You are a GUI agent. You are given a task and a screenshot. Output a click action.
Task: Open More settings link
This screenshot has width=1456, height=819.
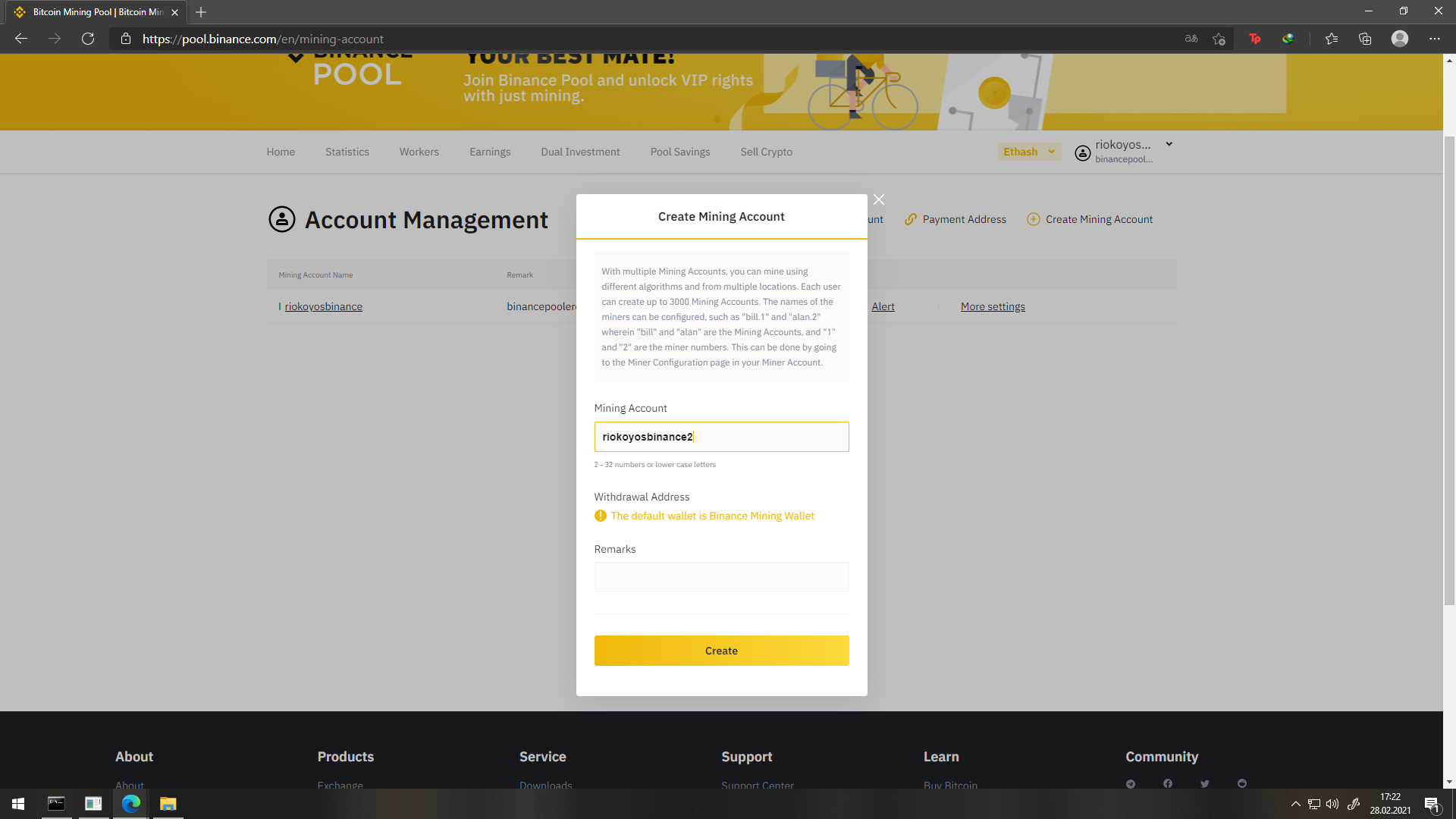993,306
